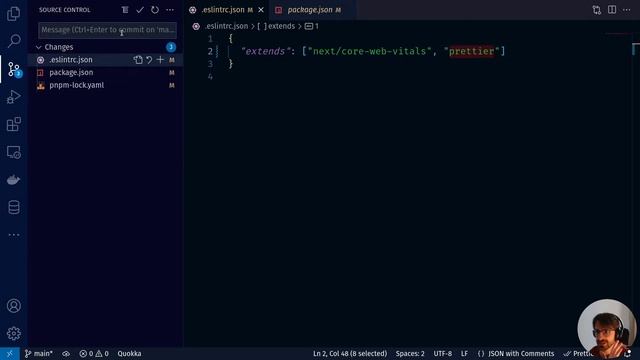Image resolution: width=640 pixels, height=360 pixels.
Task: Click Quokka in the status bar
Action: click(x=129, y=353)
